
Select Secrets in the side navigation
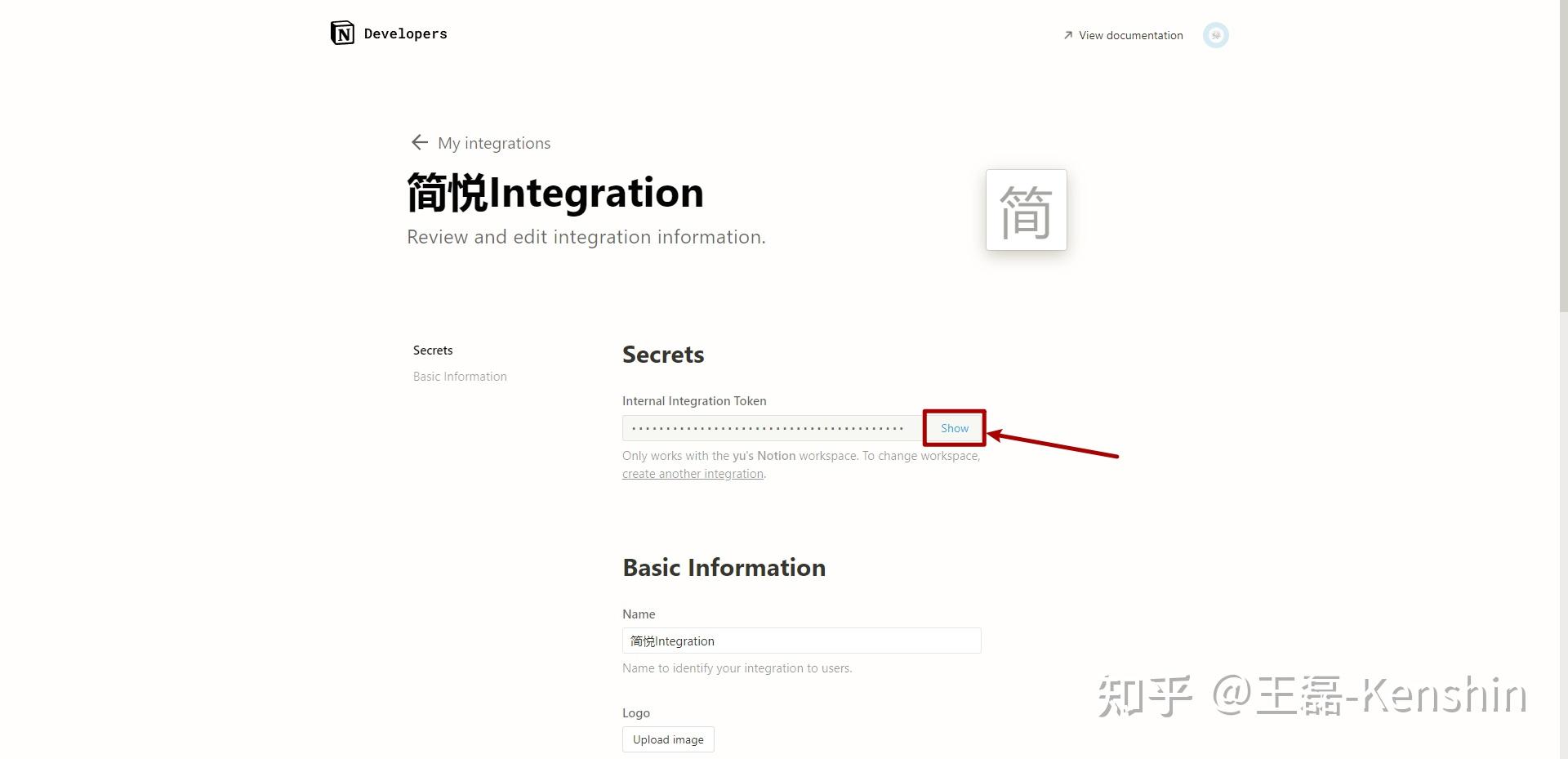(433, 350)
